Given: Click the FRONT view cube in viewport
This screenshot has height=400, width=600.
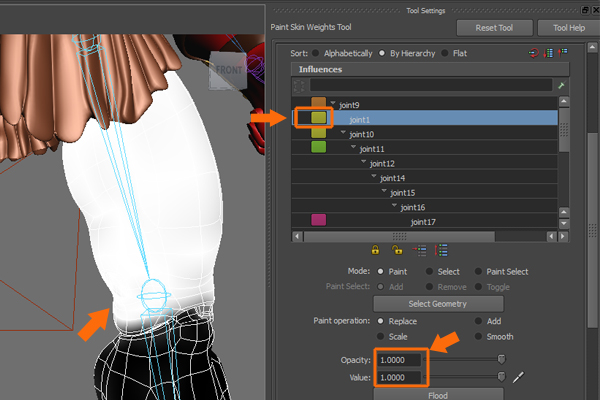Looking at the screenshot, I should [x=228, y=70].
